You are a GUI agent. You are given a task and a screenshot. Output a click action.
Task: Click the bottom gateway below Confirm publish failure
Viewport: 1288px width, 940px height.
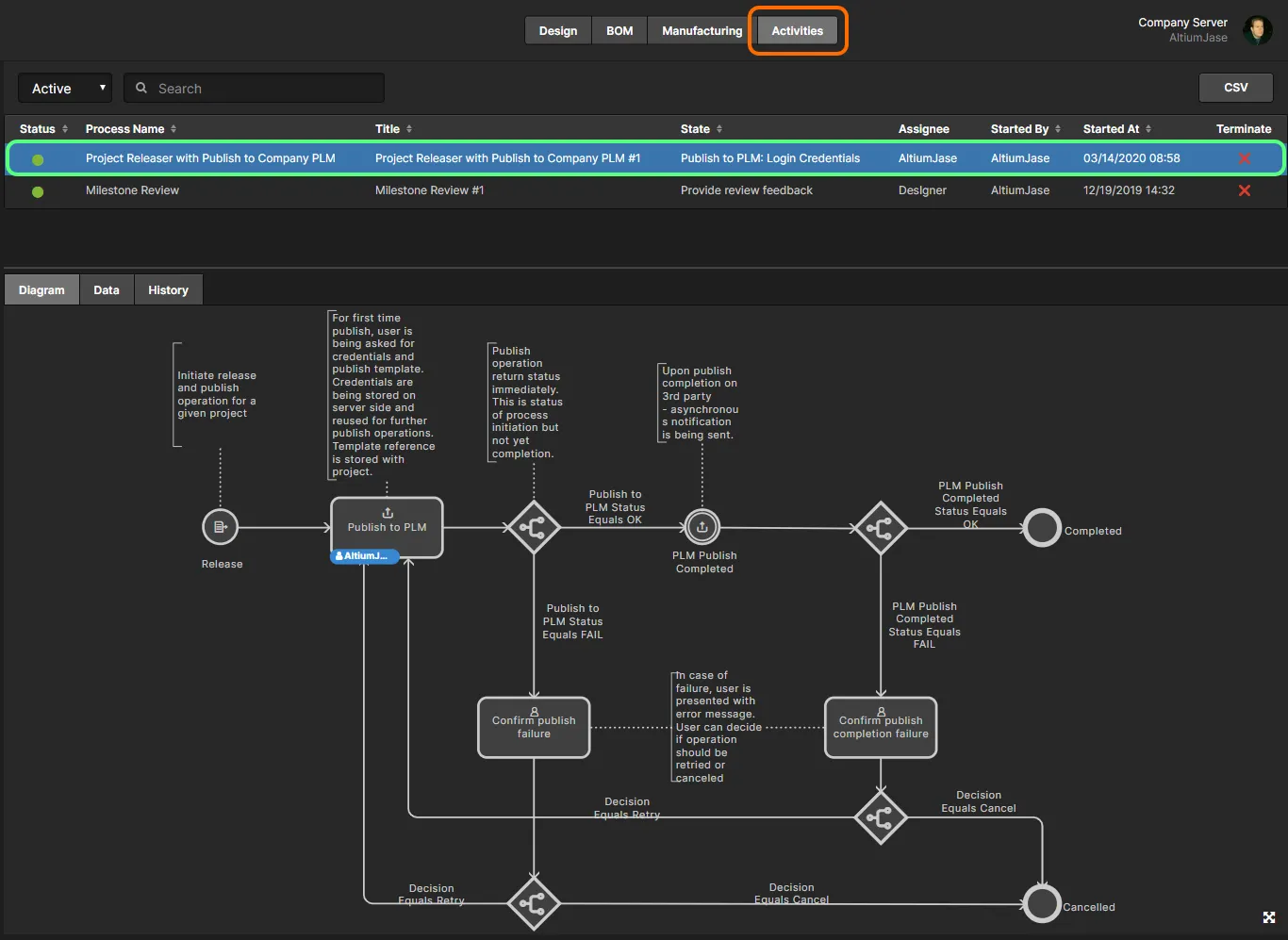click(x=534, y=904)
